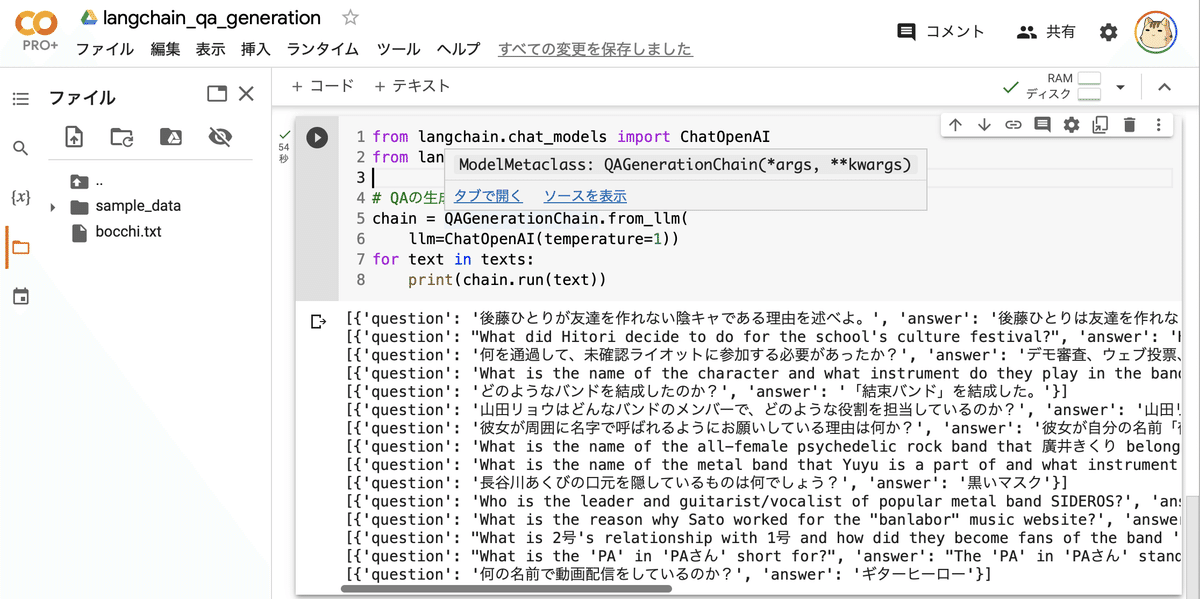
Task: Refresh the file browser
Action: [122, 137]
